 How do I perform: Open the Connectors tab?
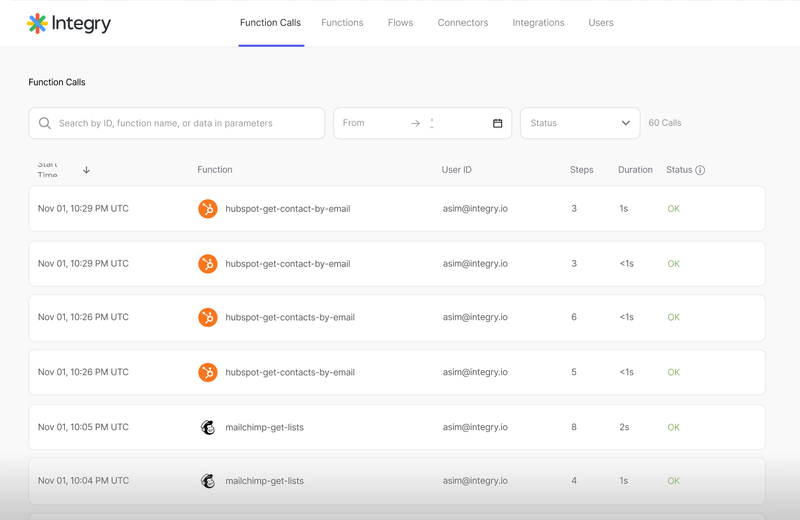click(x=463, y=23)
